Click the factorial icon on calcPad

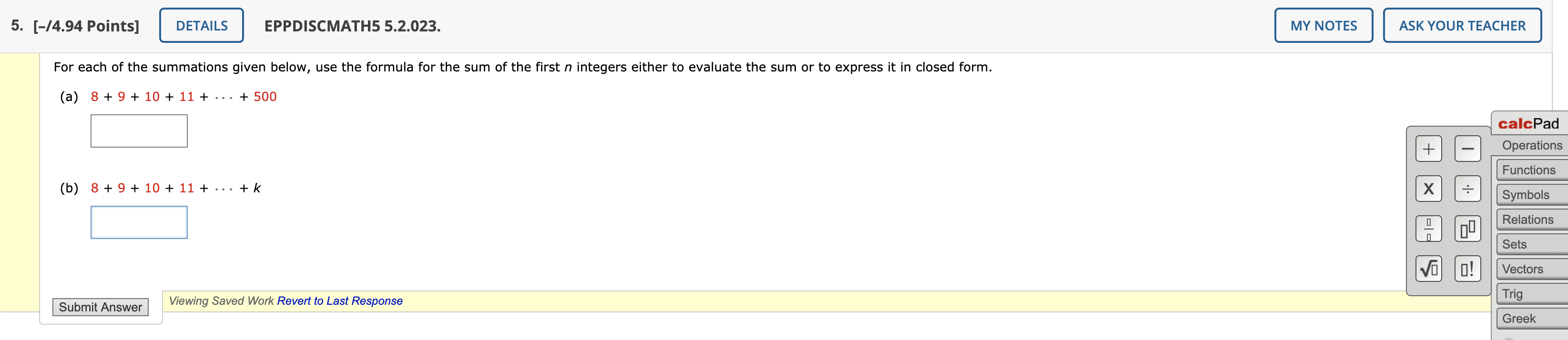(x=1467, y=268)
